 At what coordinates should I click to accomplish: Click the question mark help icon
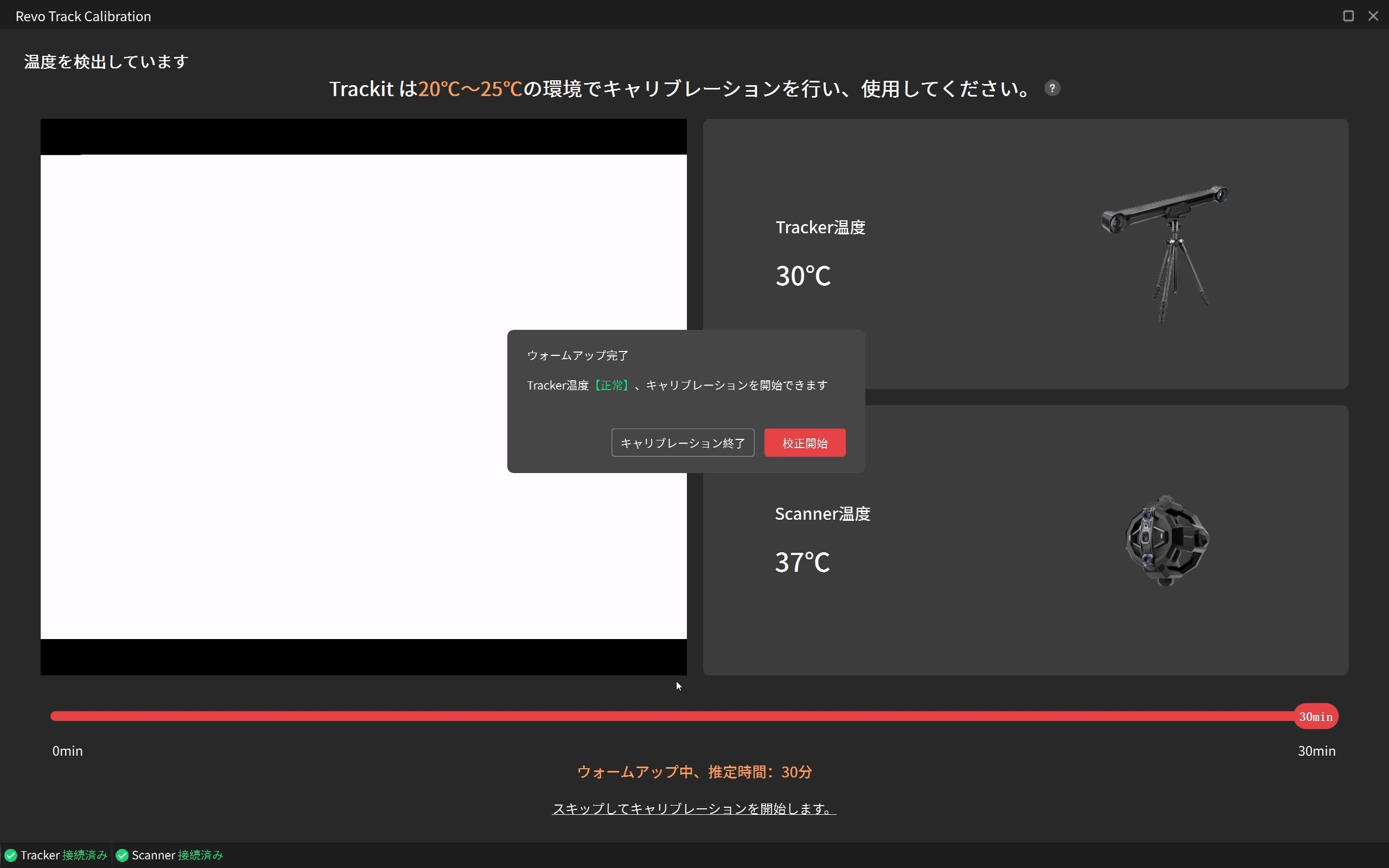click(1052, 88)
